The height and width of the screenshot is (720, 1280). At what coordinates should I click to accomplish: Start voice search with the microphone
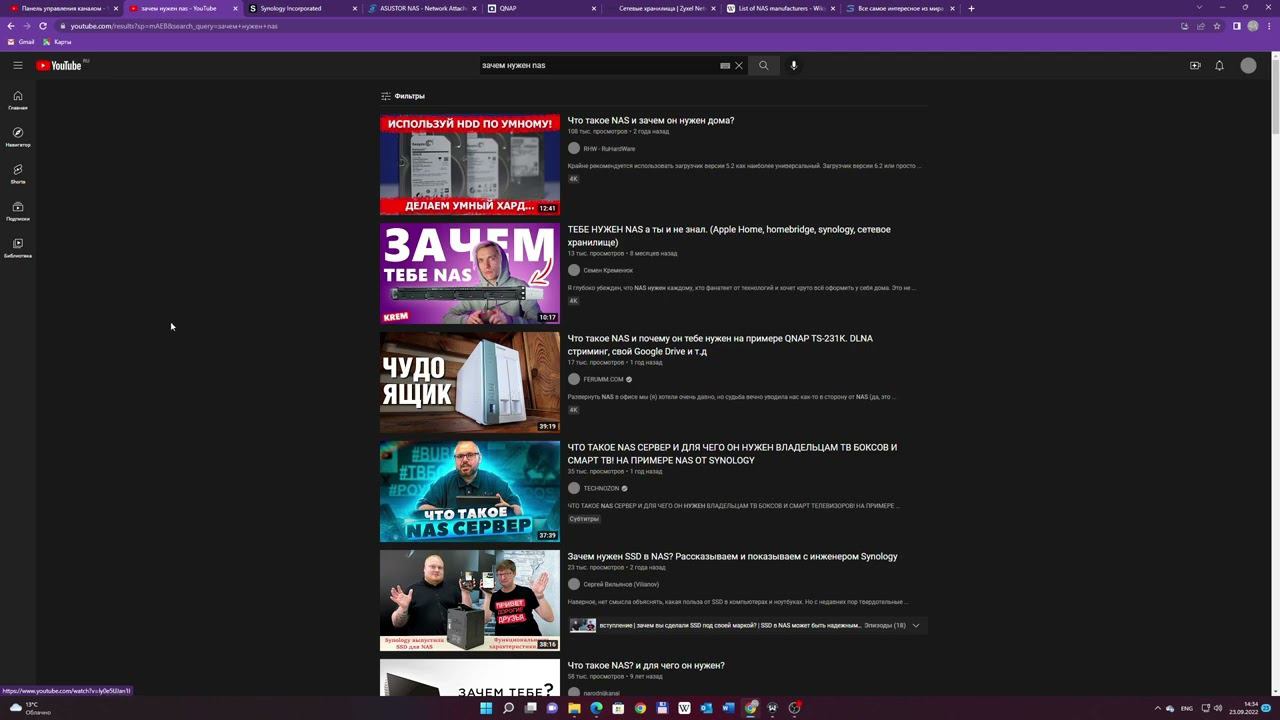tap(794, 65)
